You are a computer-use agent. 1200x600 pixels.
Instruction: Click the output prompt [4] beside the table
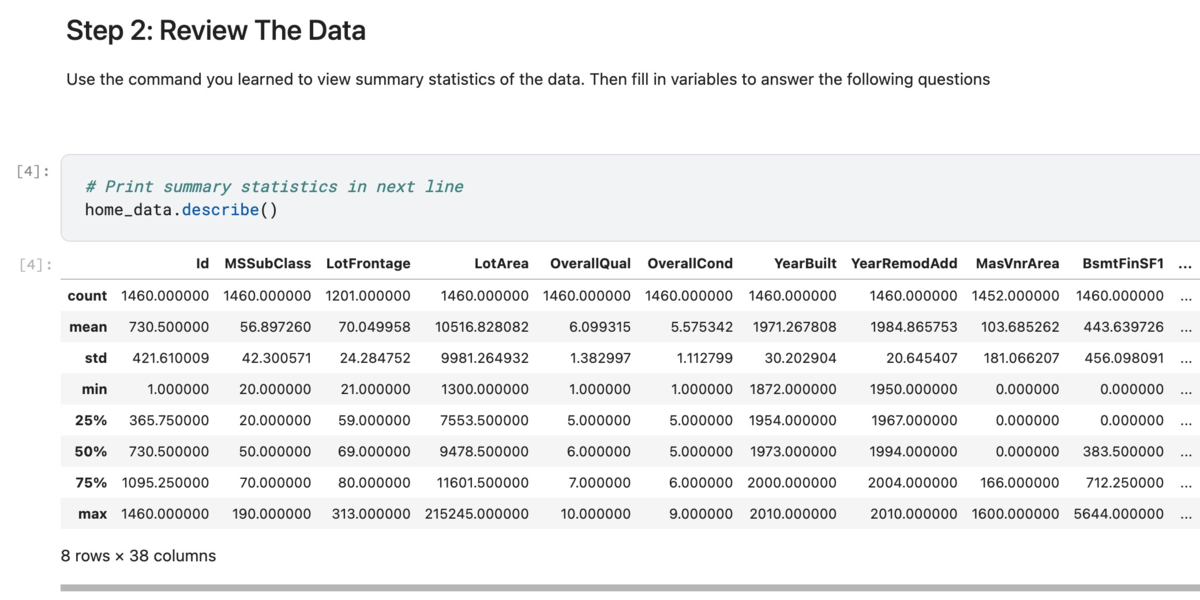tap(35, 264)
